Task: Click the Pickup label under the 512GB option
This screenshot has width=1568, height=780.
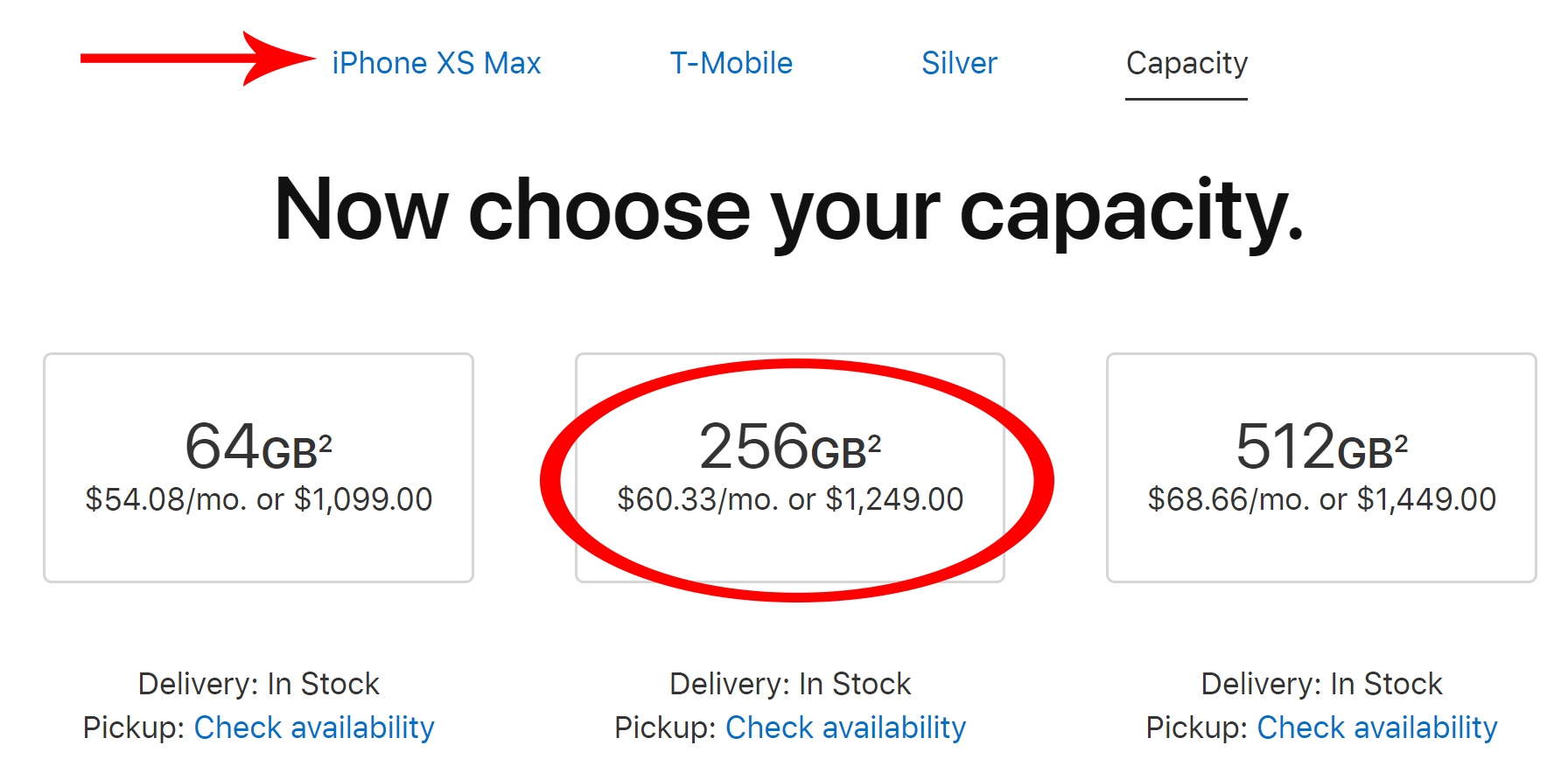Action: click(x=1196, y=728)
